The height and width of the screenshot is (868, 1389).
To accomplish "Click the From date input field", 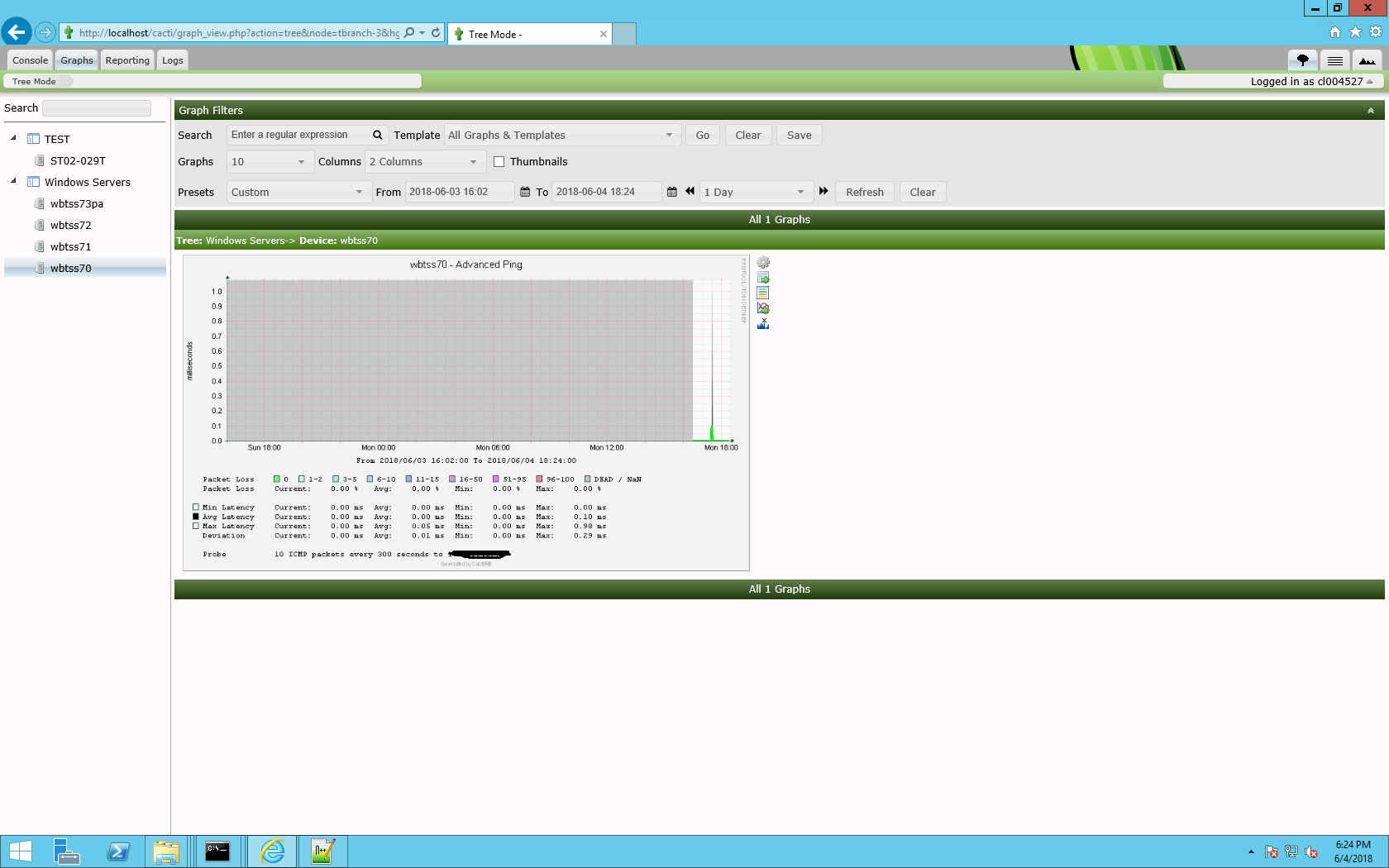I will point(459,192).
